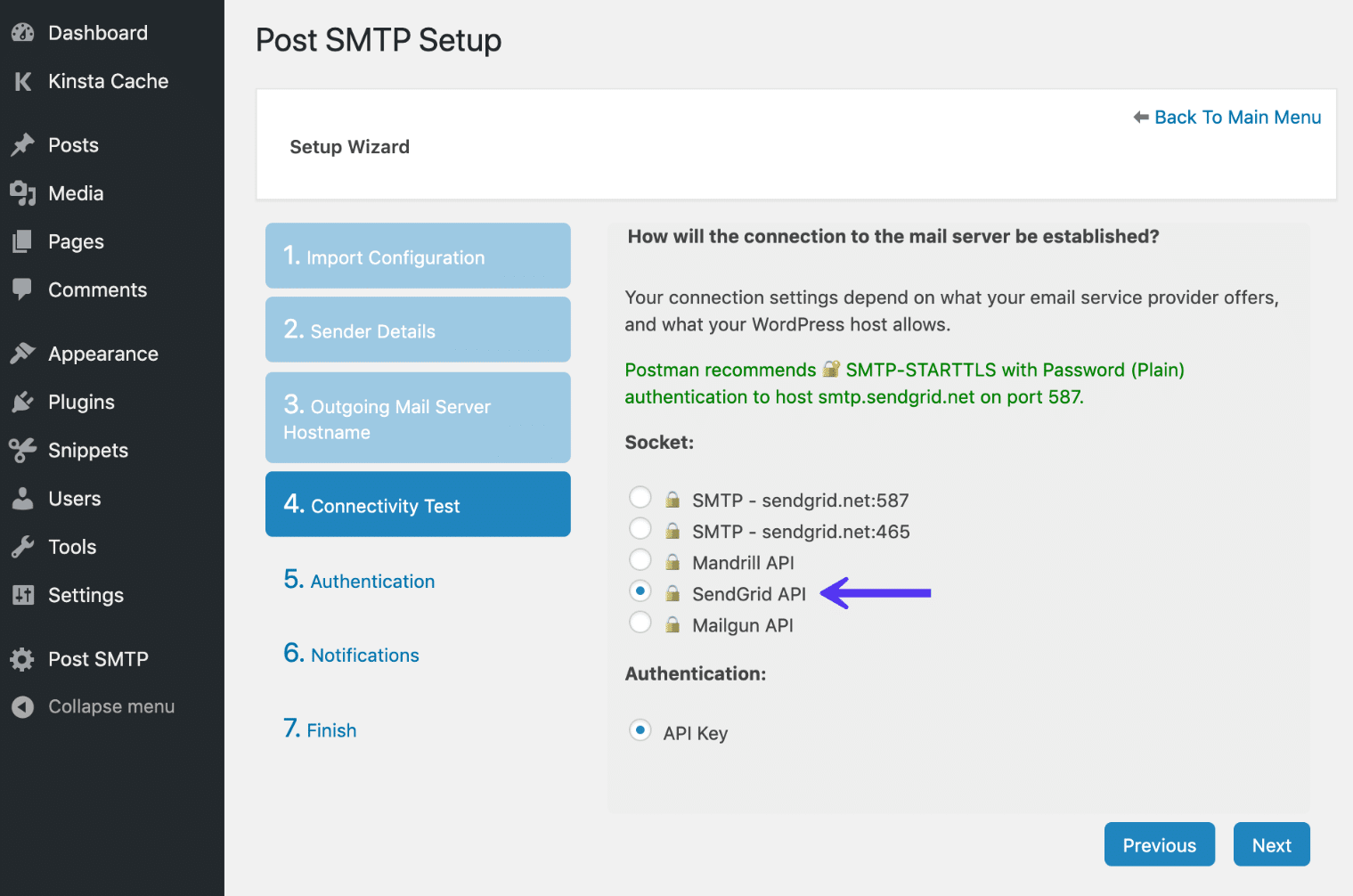Click the Plugins plug icon
The height and width of the screenshot is (896, 1353).
click(x=22, y=403)
